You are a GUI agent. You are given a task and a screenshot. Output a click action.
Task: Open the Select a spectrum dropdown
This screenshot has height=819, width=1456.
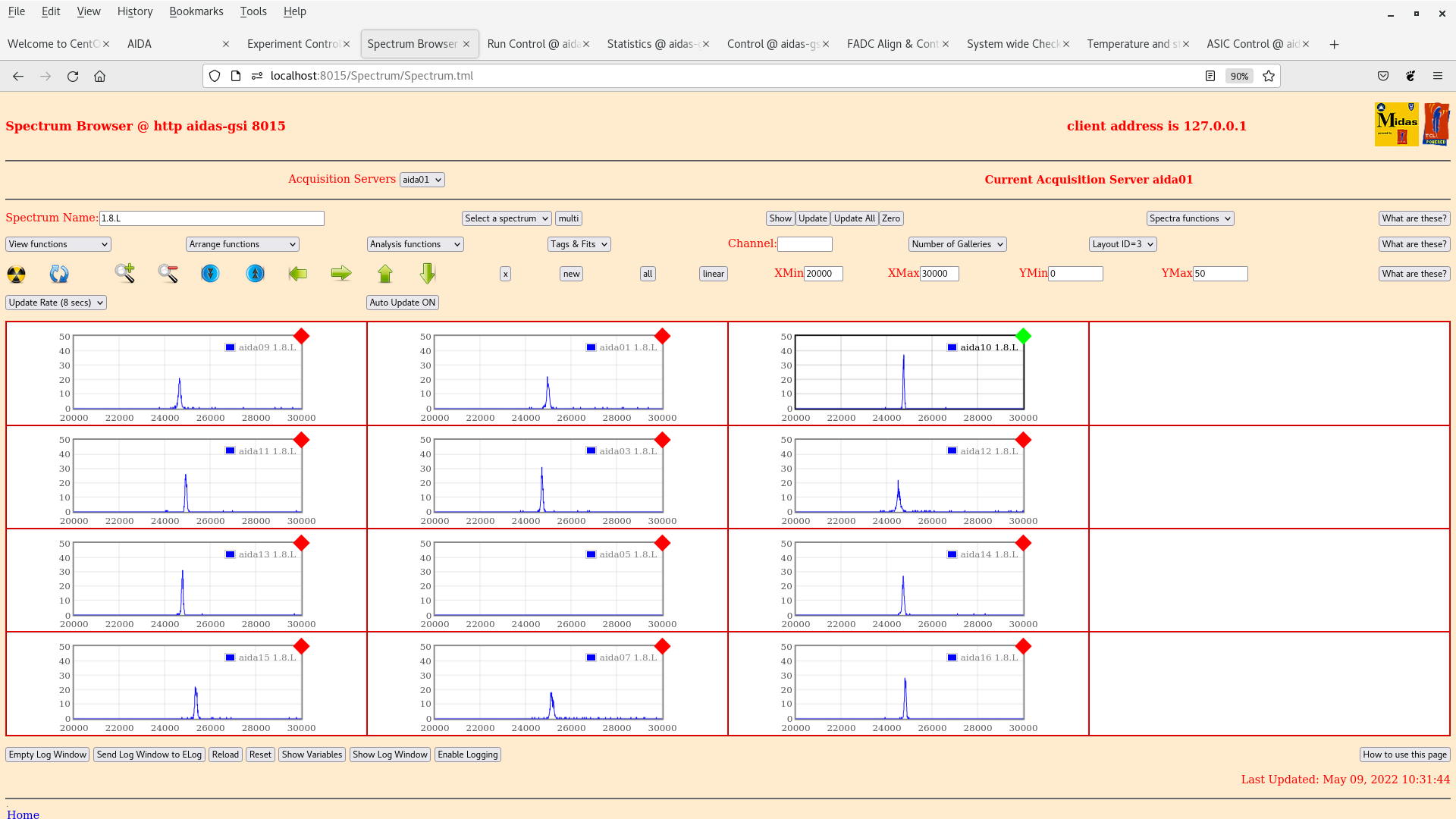(507, 218)
